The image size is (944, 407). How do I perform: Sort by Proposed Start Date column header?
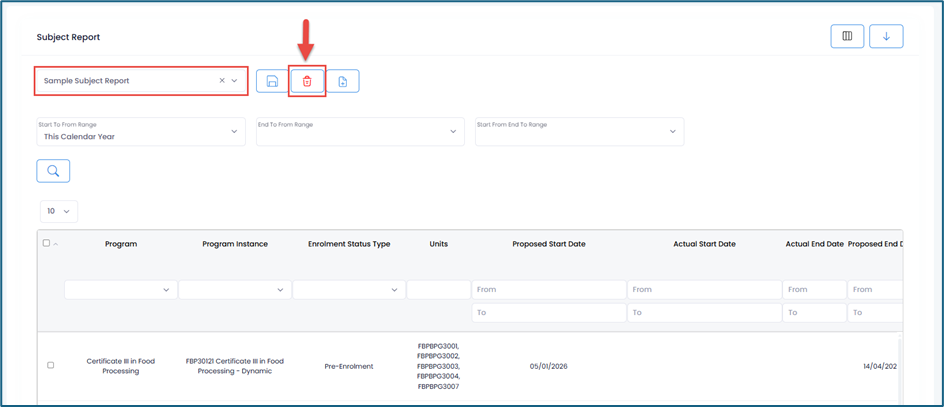tap(549, 244)
